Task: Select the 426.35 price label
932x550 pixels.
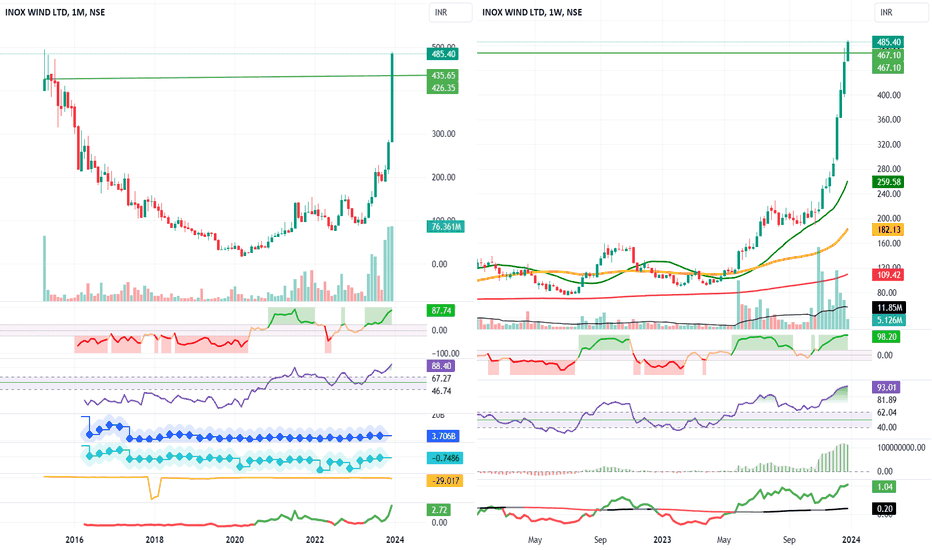Action: 443,88
